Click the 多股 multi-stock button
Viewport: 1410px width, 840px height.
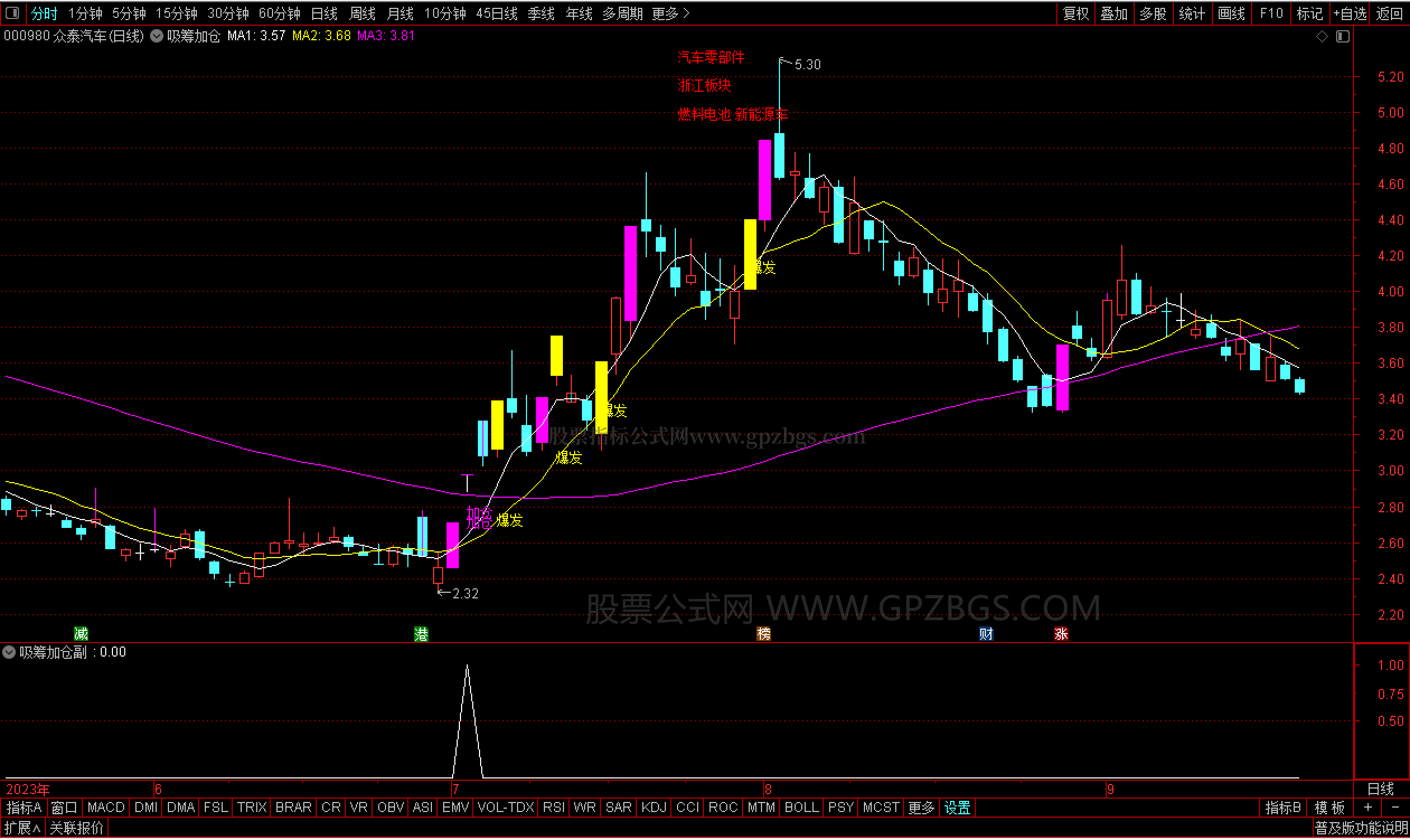[x=1153, y=13]
